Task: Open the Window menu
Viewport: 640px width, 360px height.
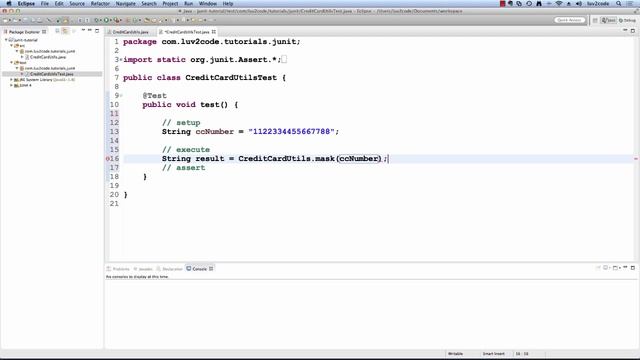Action: point(208,4)
